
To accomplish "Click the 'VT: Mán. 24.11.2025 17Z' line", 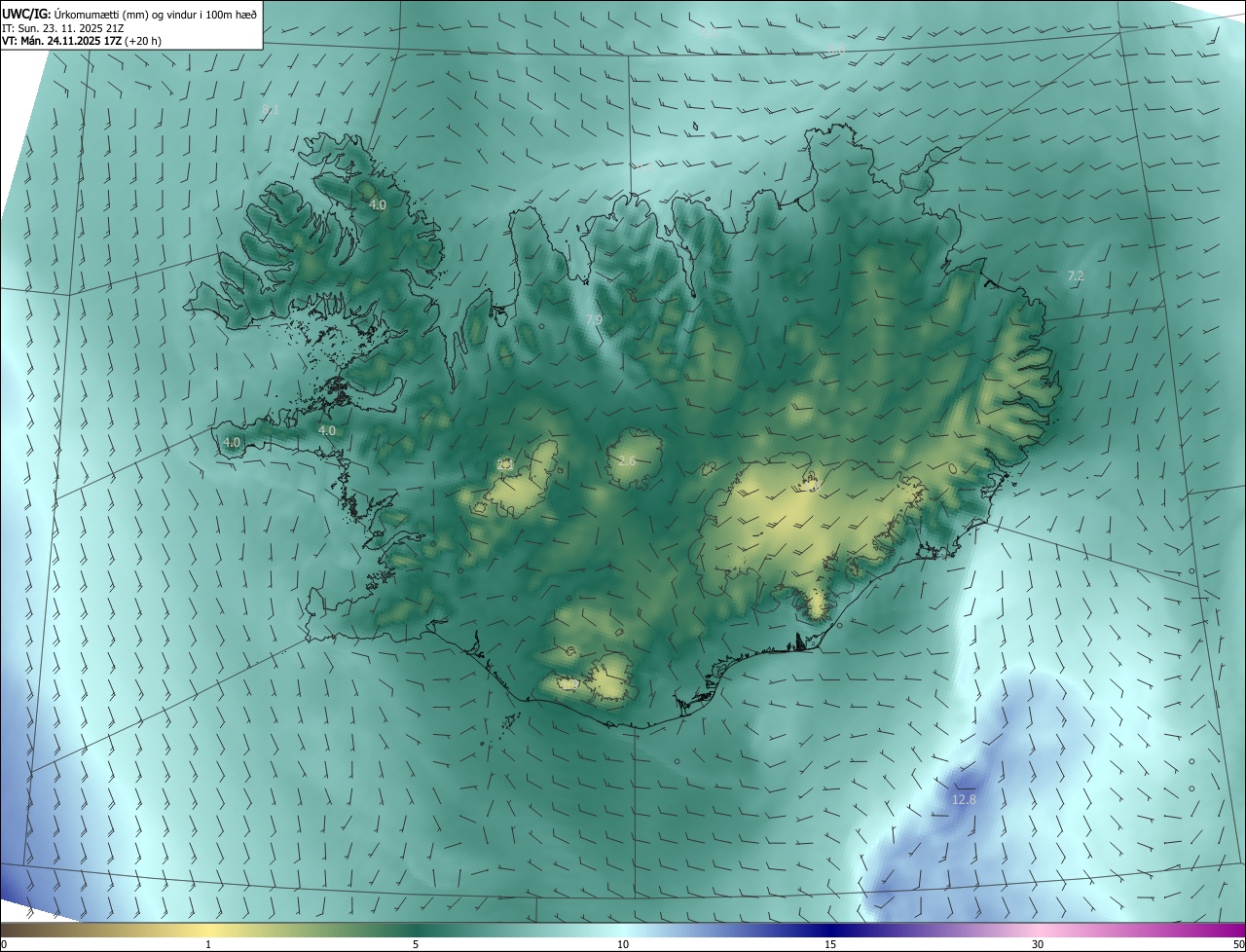I will (x=82, y=41).
